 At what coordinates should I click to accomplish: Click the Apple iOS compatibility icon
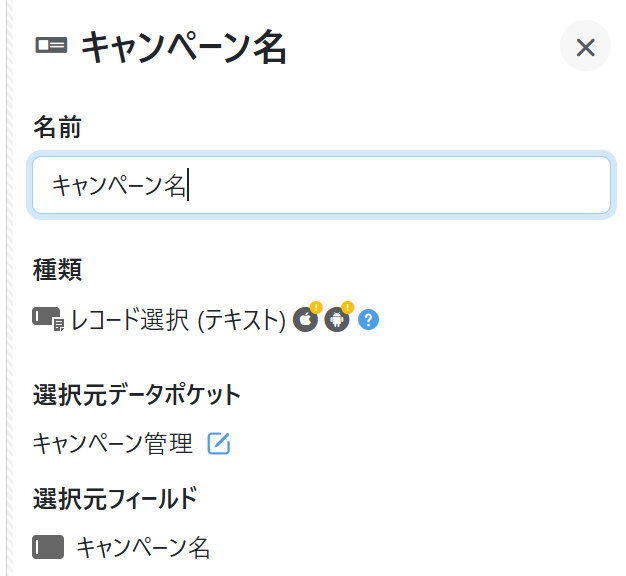(305, 321)
